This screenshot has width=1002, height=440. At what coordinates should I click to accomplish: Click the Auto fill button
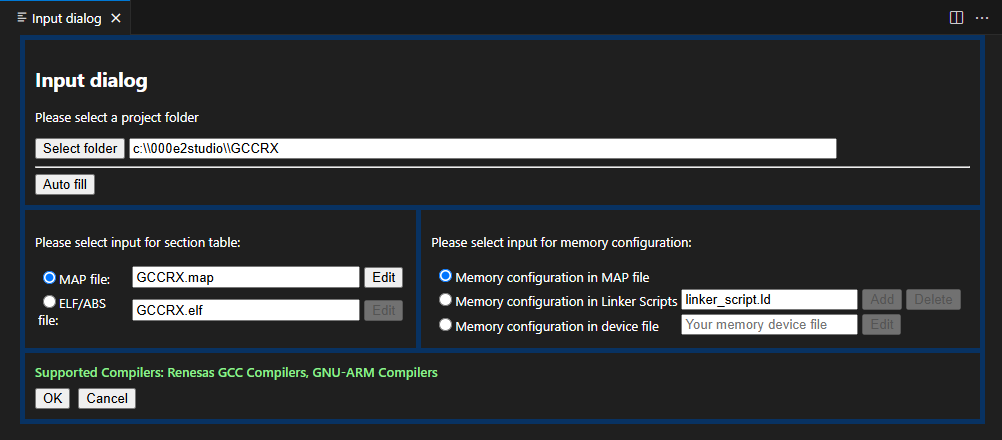(65, 184)
